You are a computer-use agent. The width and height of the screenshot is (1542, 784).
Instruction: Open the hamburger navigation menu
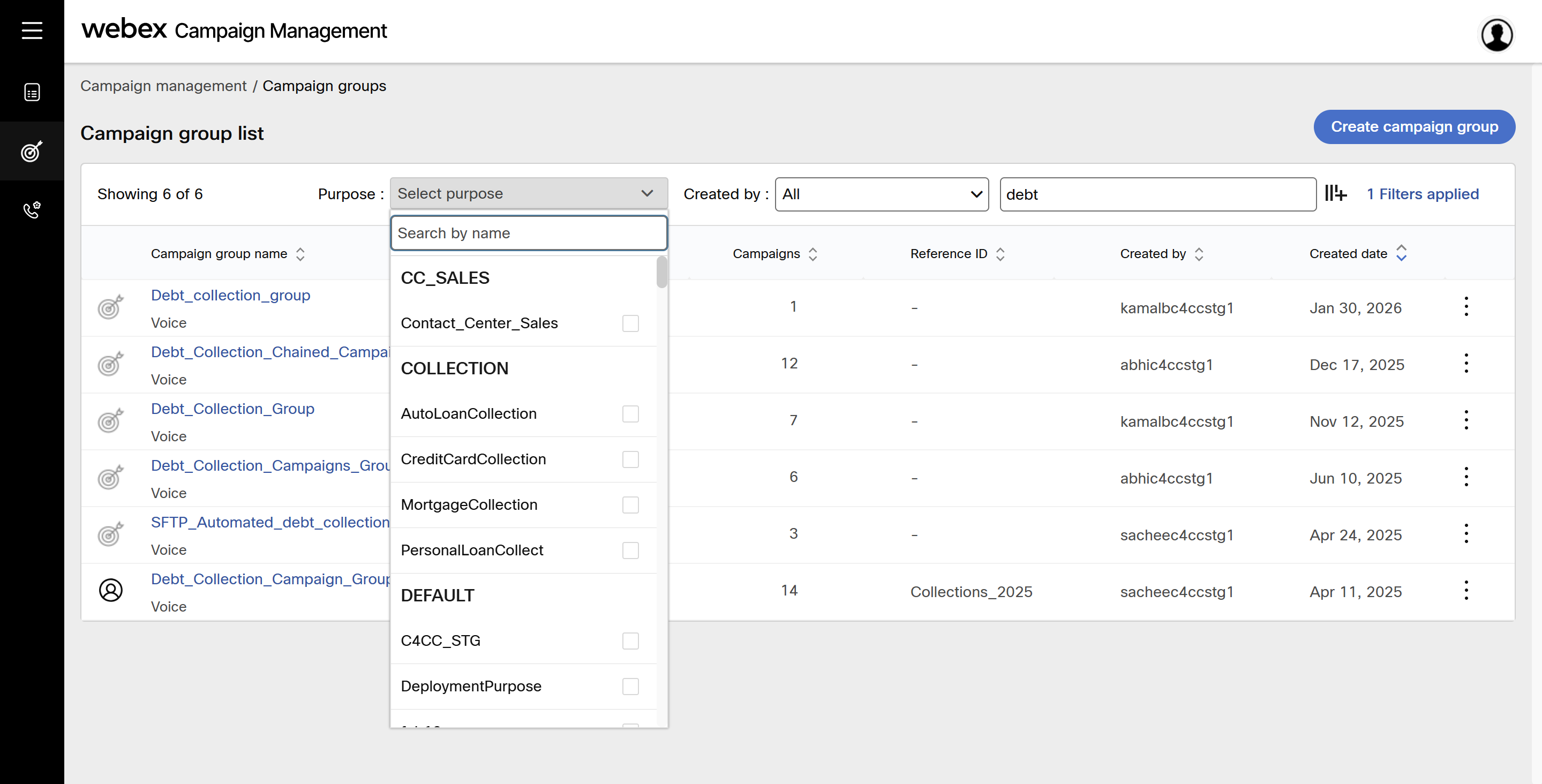(x=32, y=30)
